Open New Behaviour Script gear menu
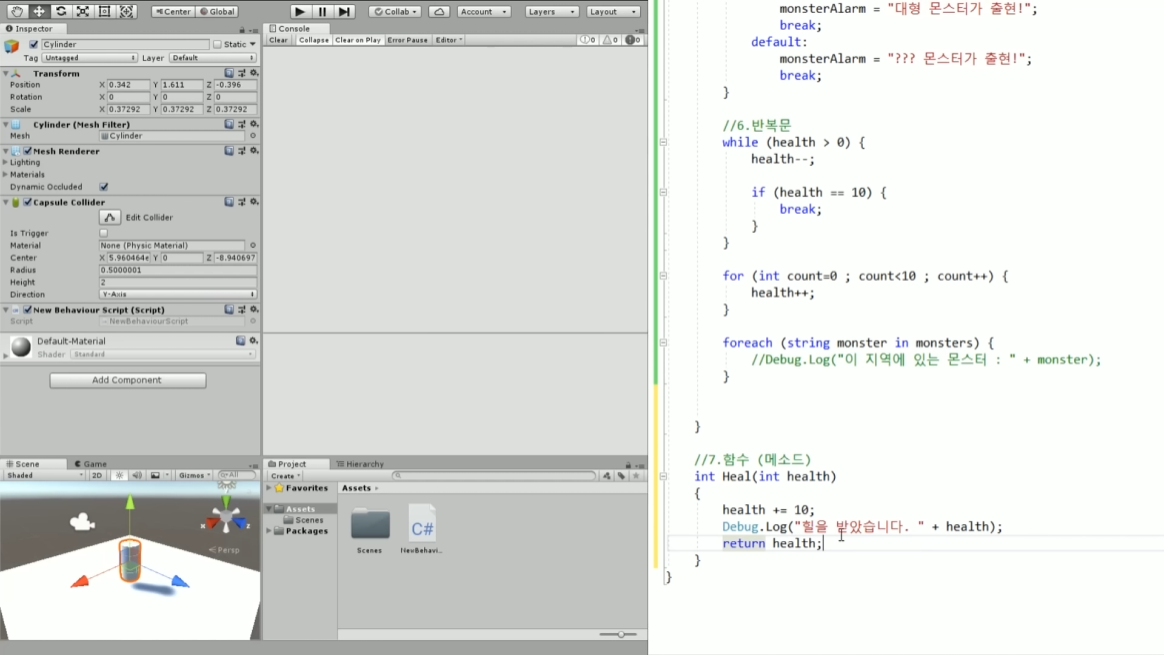The width and height of the screenshot is (1164, 655). tap(254, 310)
